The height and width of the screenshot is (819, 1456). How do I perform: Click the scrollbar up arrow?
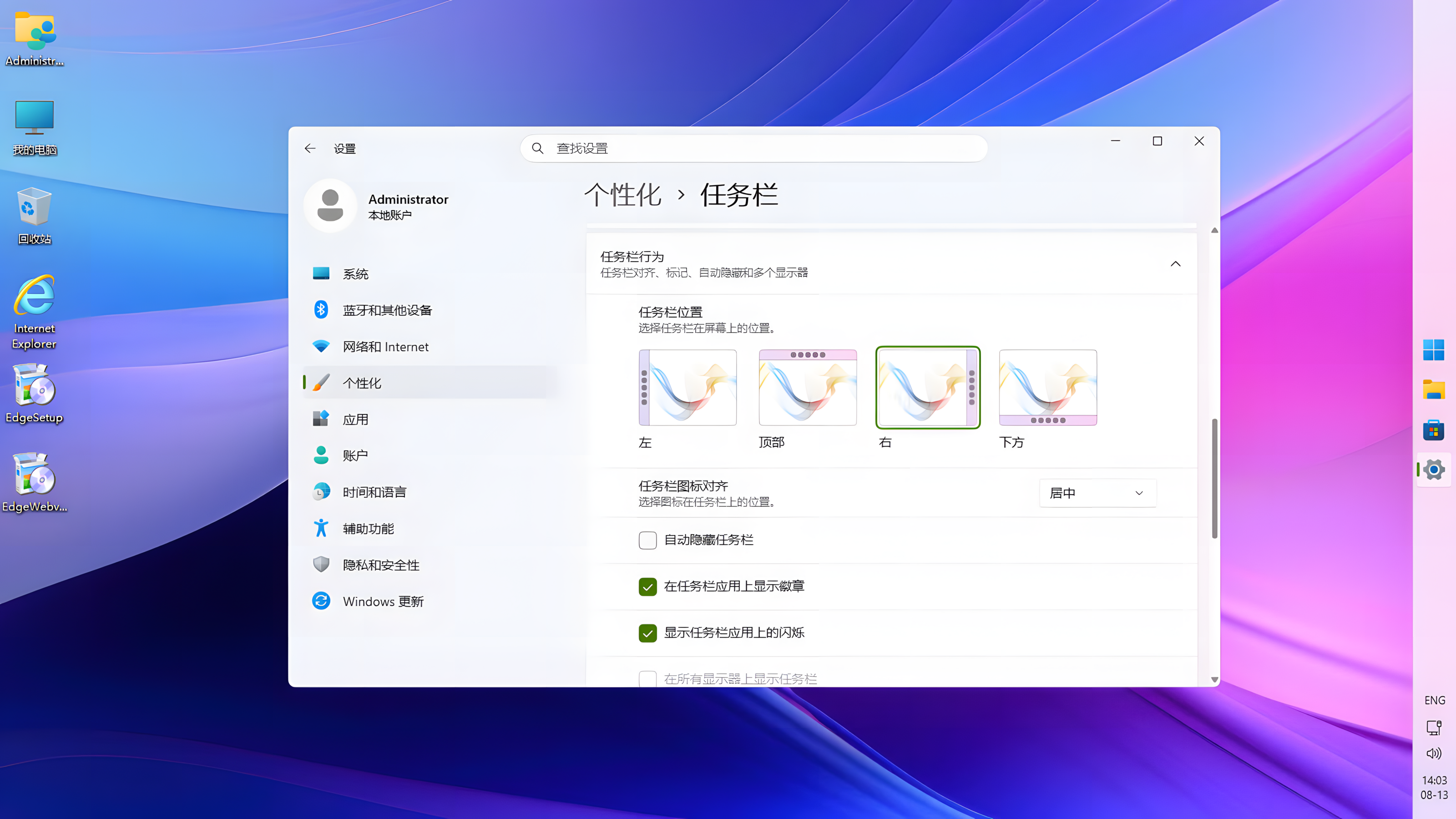pyautogui.click(x=1214, y=230)
